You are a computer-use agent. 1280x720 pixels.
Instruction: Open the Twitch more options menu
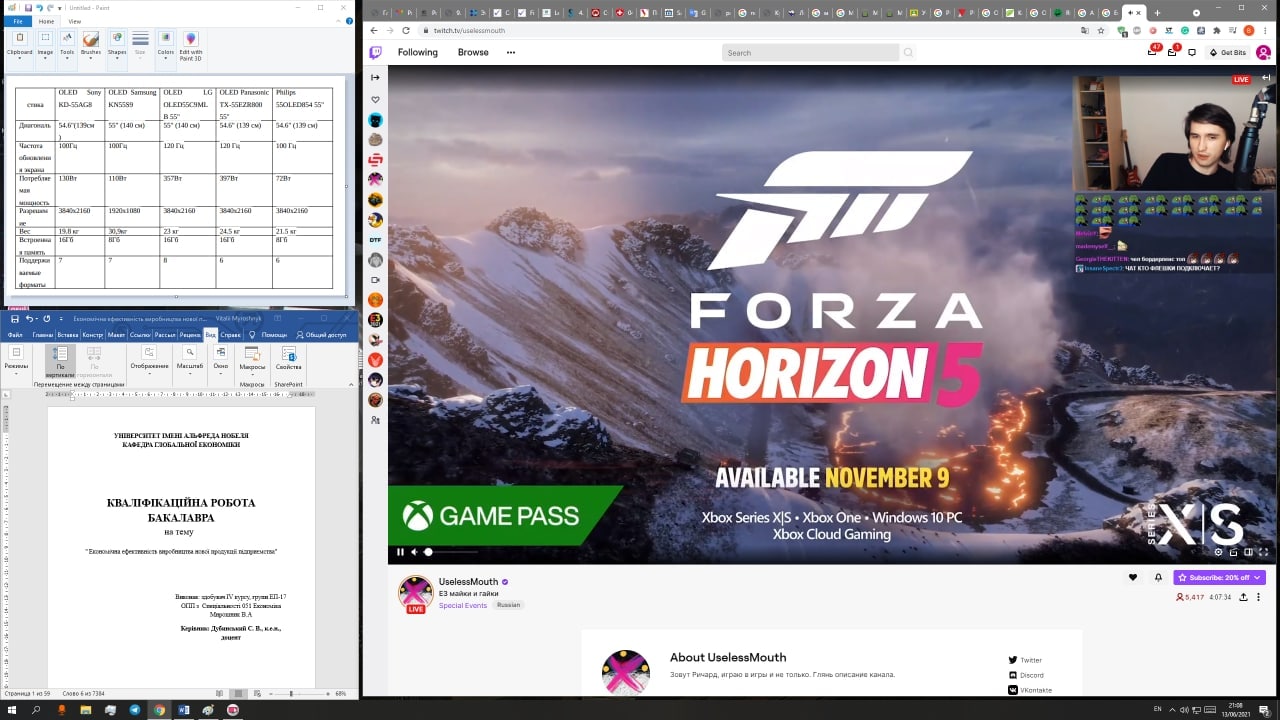511,52
